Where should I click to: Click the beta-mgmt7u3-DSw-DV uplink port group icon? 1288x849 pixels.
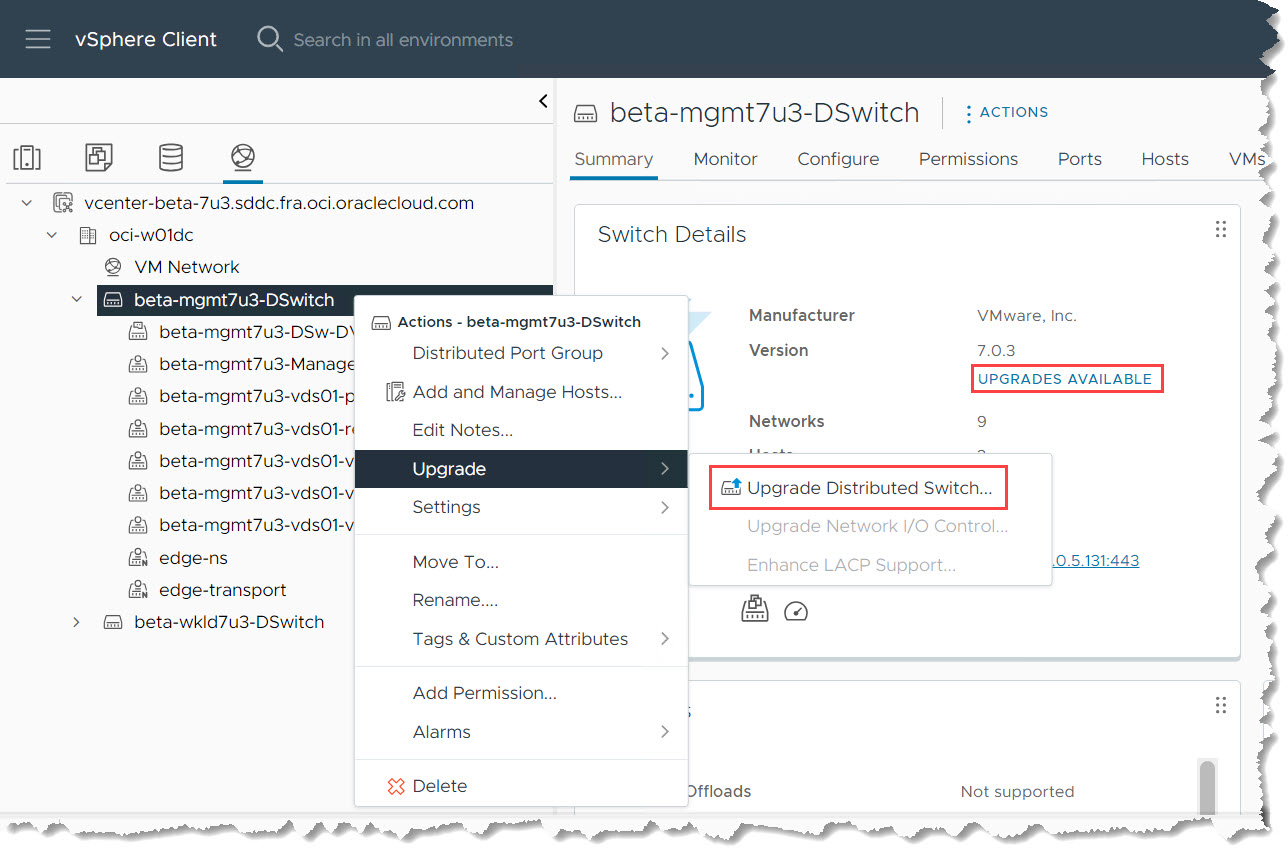(138, 332)
